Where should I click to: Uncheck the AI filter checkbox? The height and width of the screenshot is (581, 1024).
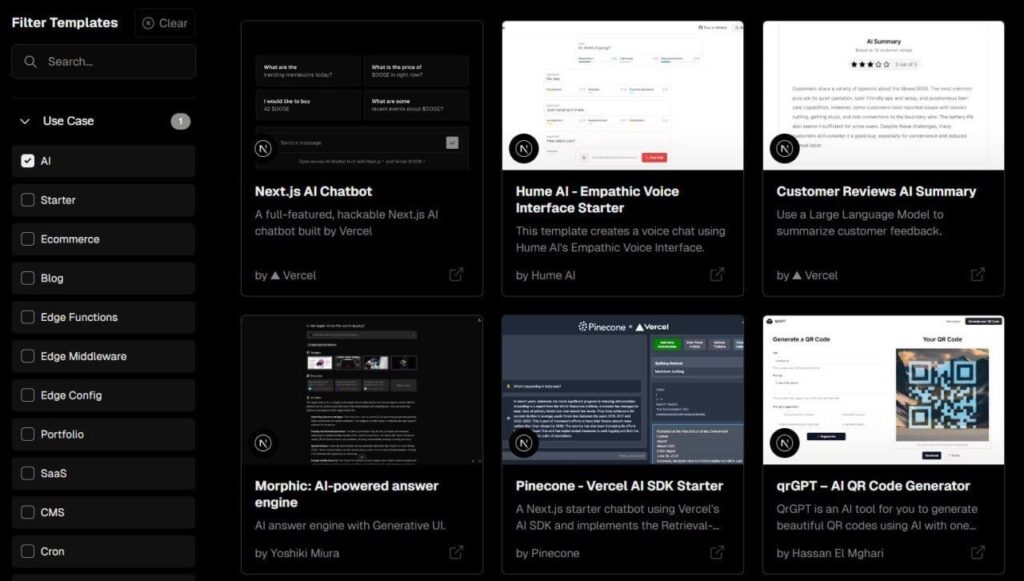click(x=27, y=161)
